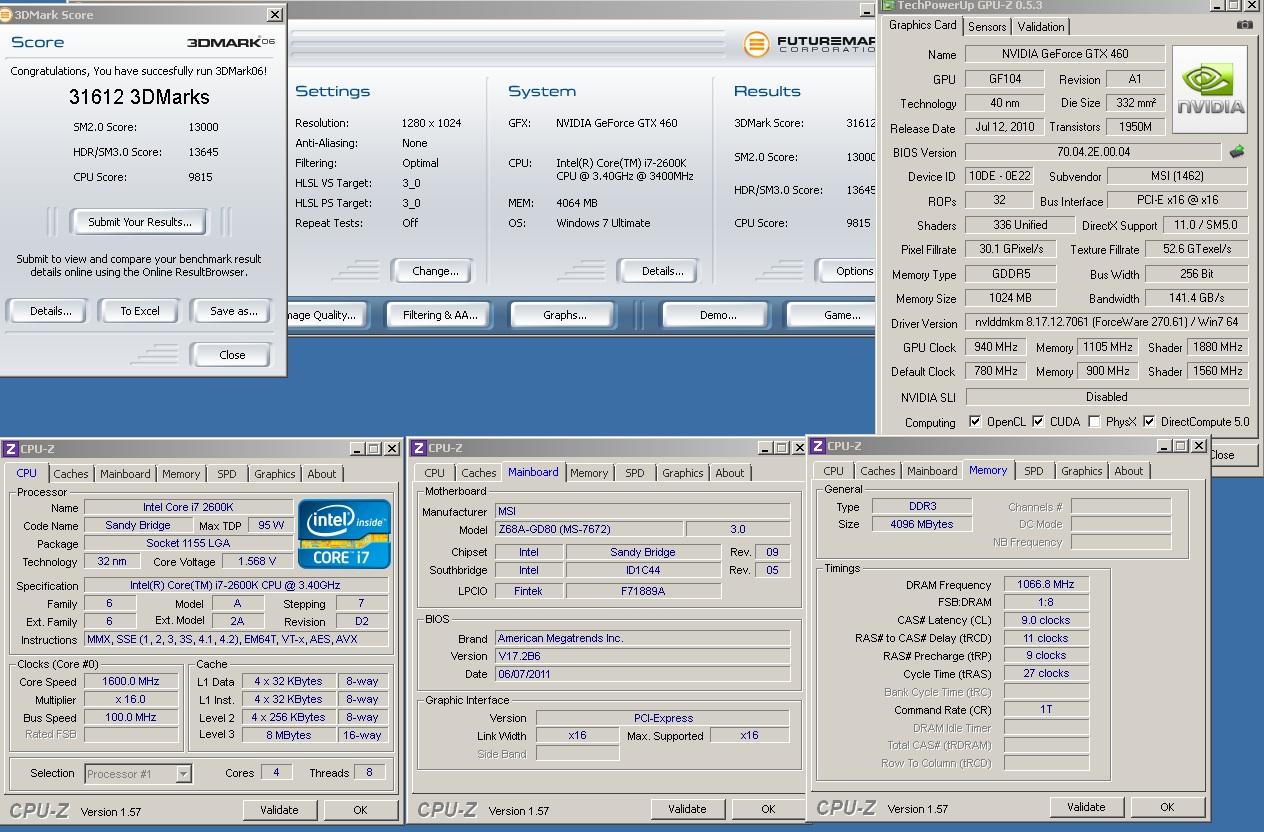The width and height of the screenshot is (1264, 832).
Task: Click the CPU-Z title icon of Mainboard window
Action: pyautogui.click(x=419, y=448)
